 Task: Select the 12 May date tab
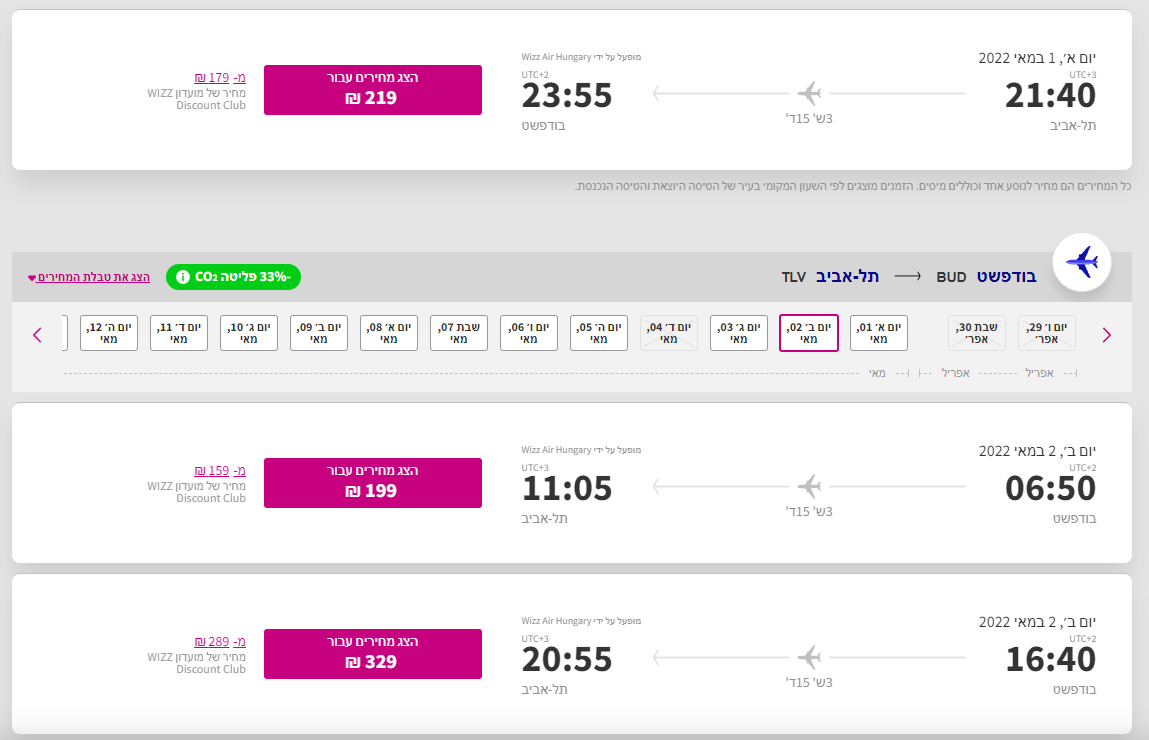click(109, 333)
